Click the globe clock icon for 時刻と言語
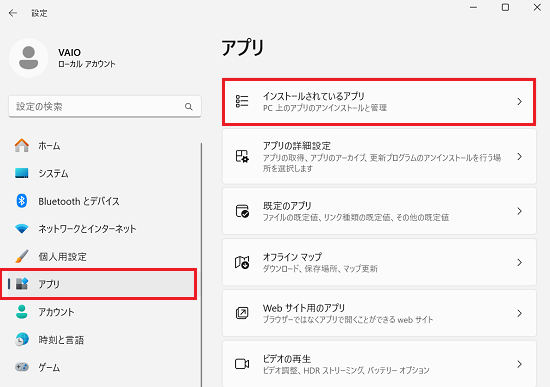550x387 pixels. pyautogui.click(x=22, y=339)
